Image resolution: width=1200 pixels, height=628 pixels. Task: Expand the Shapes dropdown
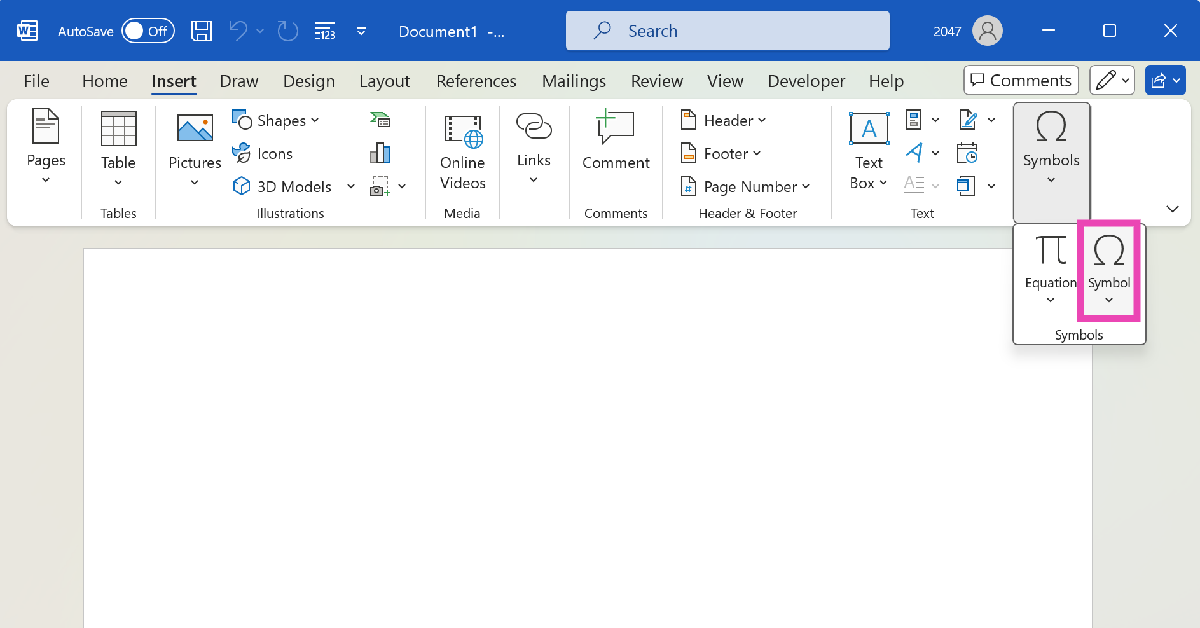[277, 120]
